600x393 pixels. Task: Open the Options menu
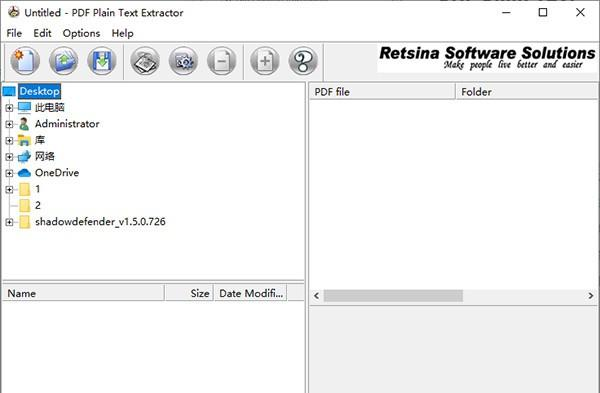point(81,33)
